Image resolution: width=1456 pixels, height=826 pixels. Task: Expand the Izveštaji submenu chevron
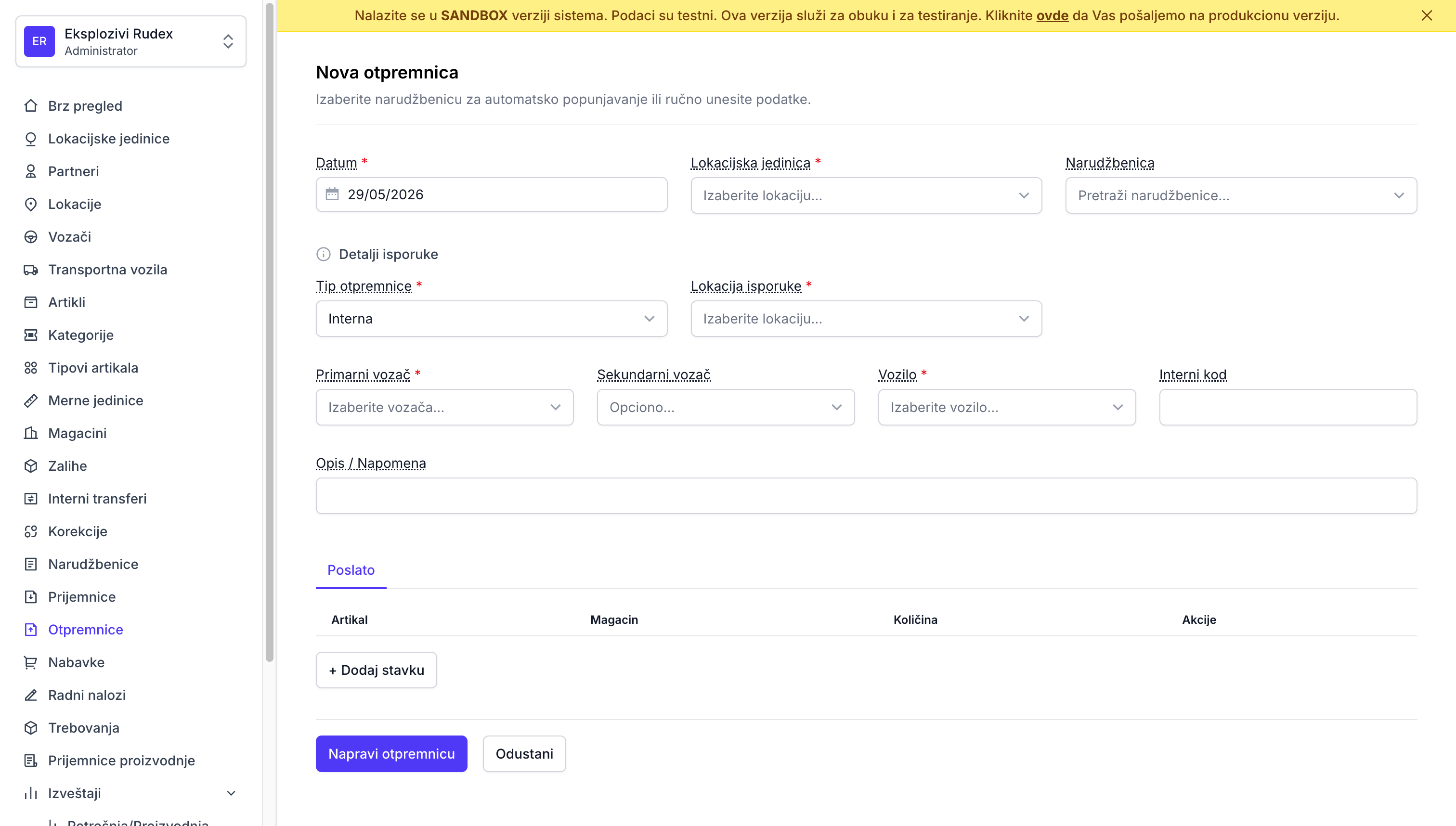[231, 793]
